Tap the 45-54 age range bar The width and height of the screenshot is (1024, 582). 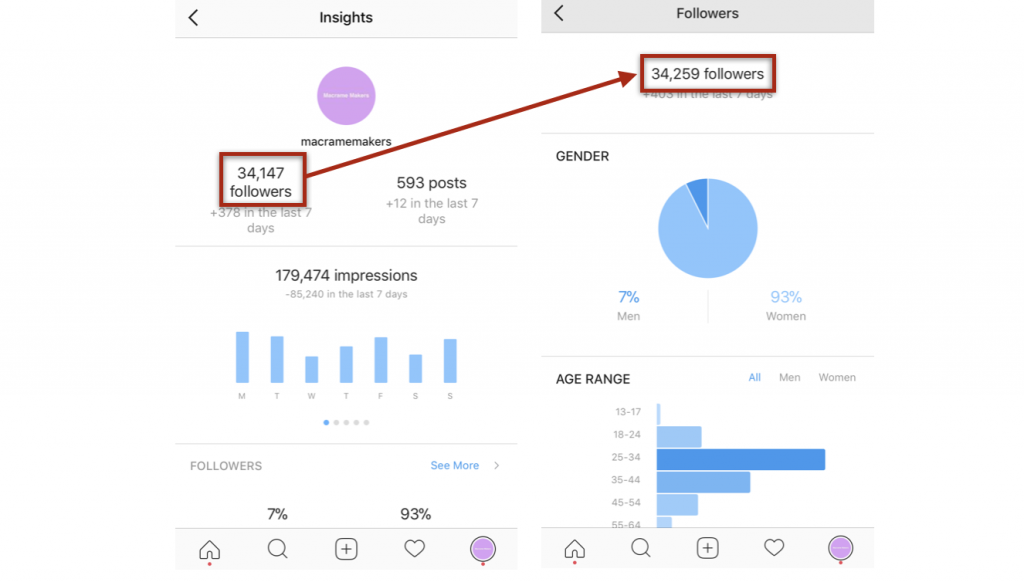tap(677, 504)
